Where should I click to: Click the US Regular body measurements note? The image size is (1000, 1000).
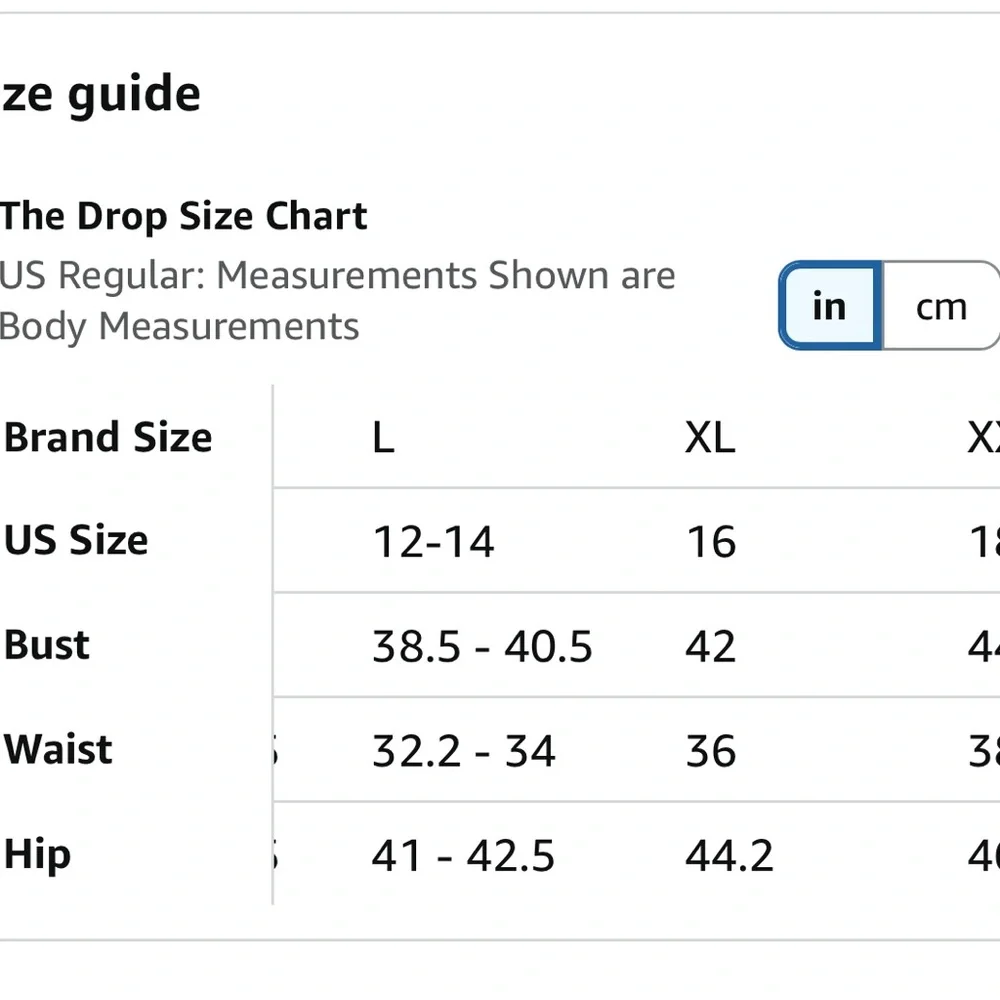click(337, 300)
